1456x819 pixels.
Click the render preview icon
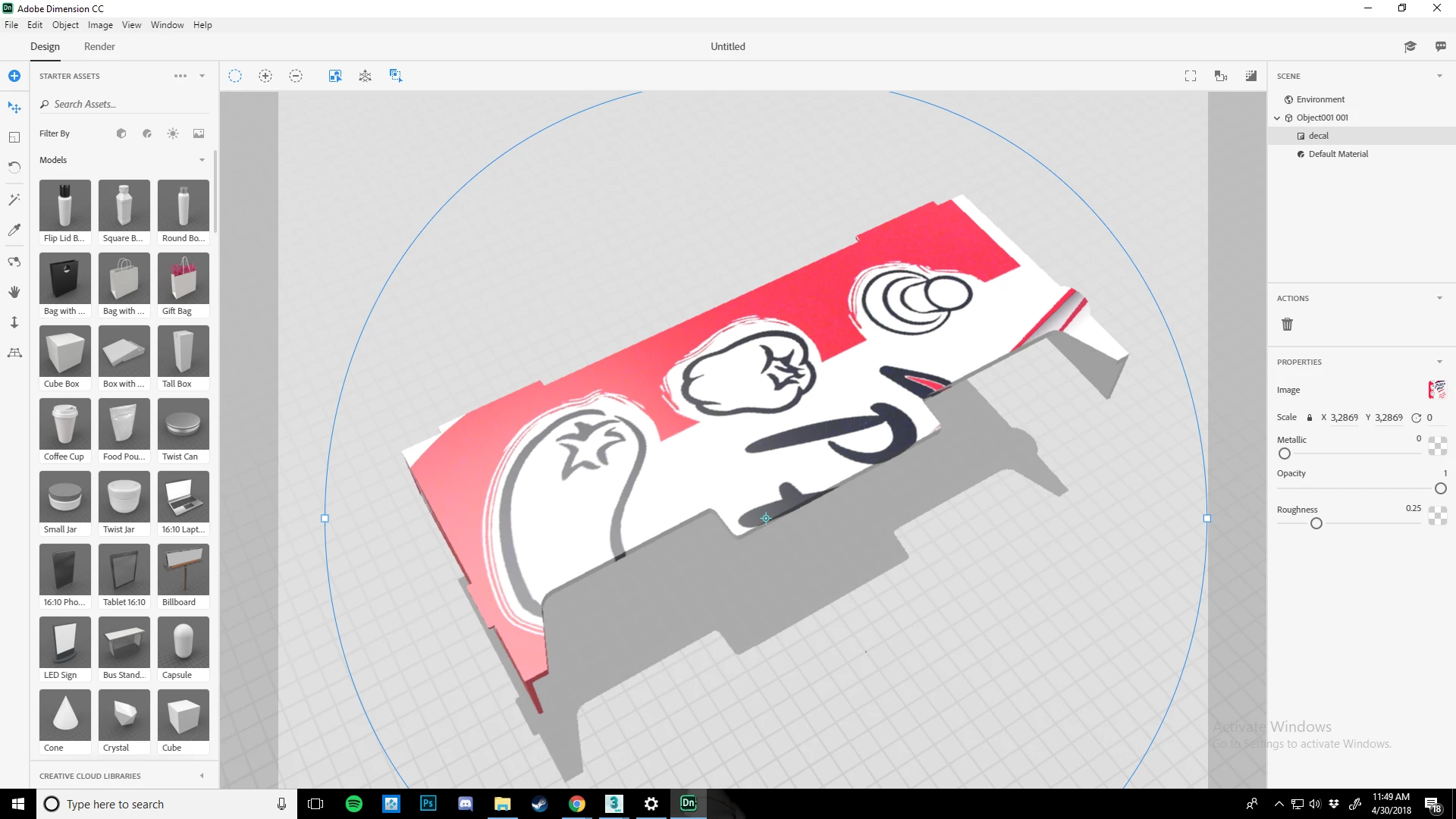click(1251, 76)
